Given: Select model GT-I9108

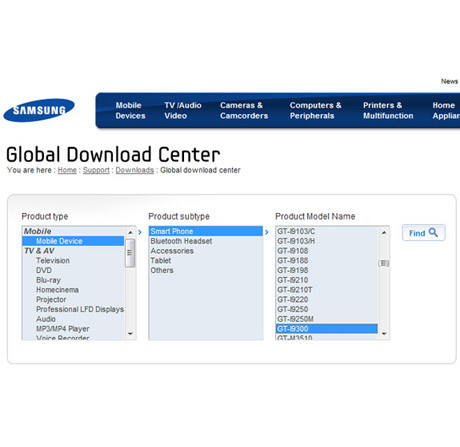Looking at the screenshot, I should (327, 251).
